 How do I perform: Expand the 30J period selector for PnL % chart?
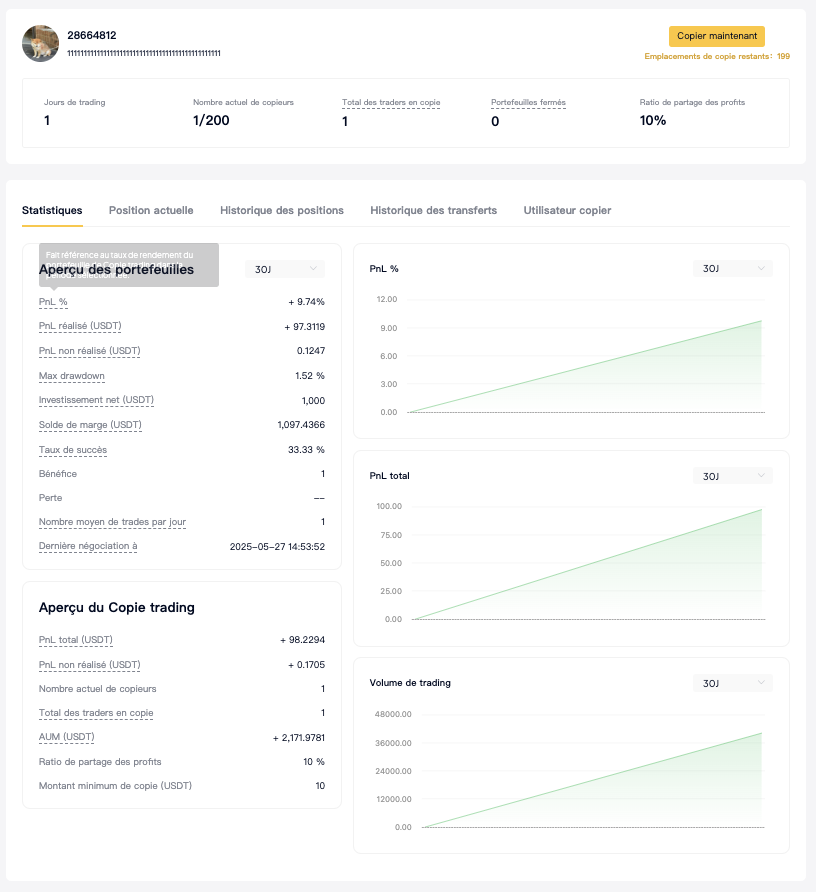(732, 269)
